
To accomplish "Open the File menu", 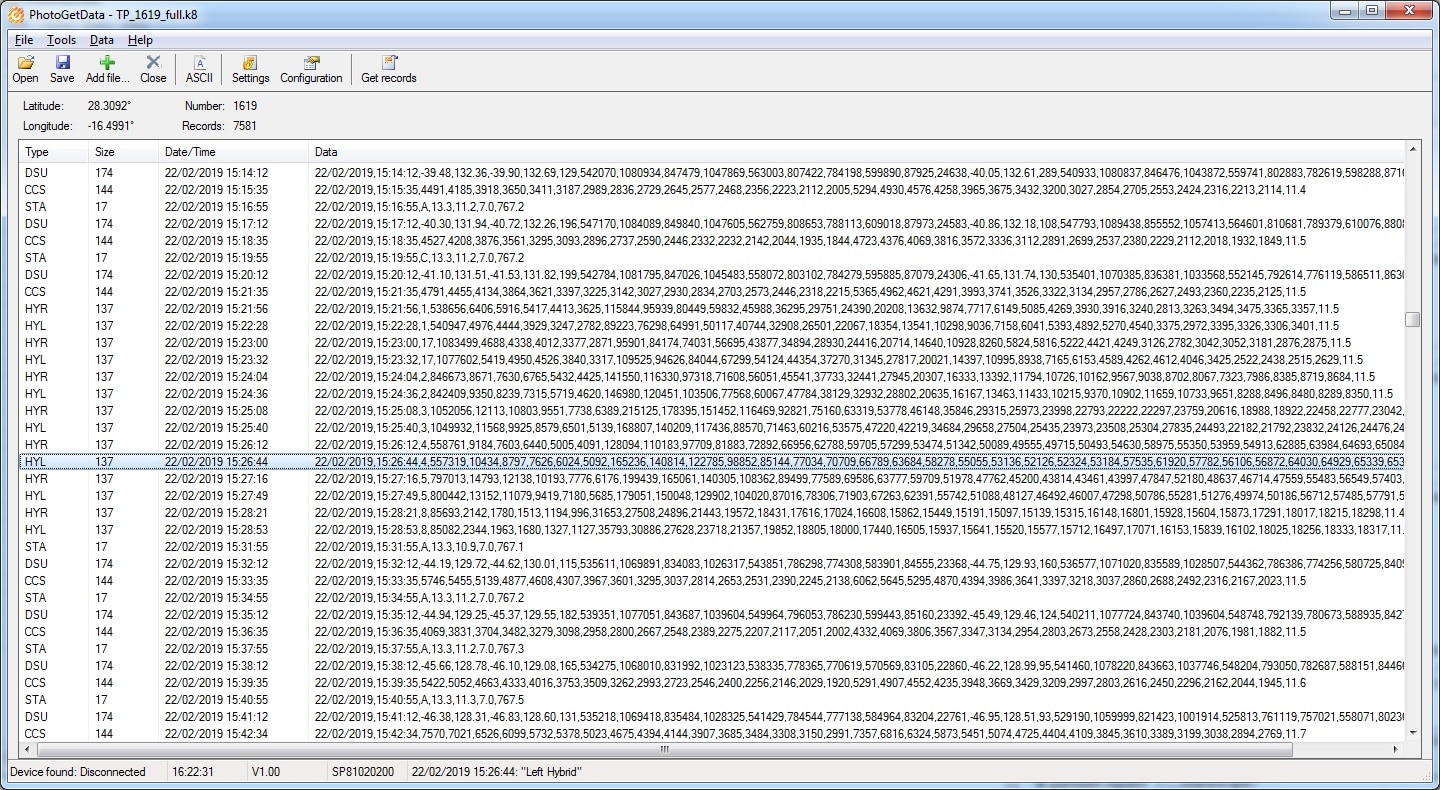I will pos(24,40).
